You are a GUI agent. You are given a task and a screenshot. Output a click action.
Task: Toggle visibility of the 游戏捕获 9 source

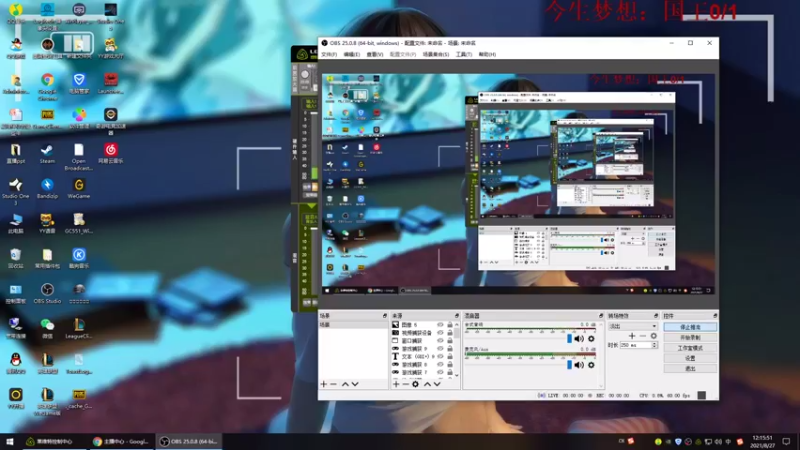click(440, 348)
